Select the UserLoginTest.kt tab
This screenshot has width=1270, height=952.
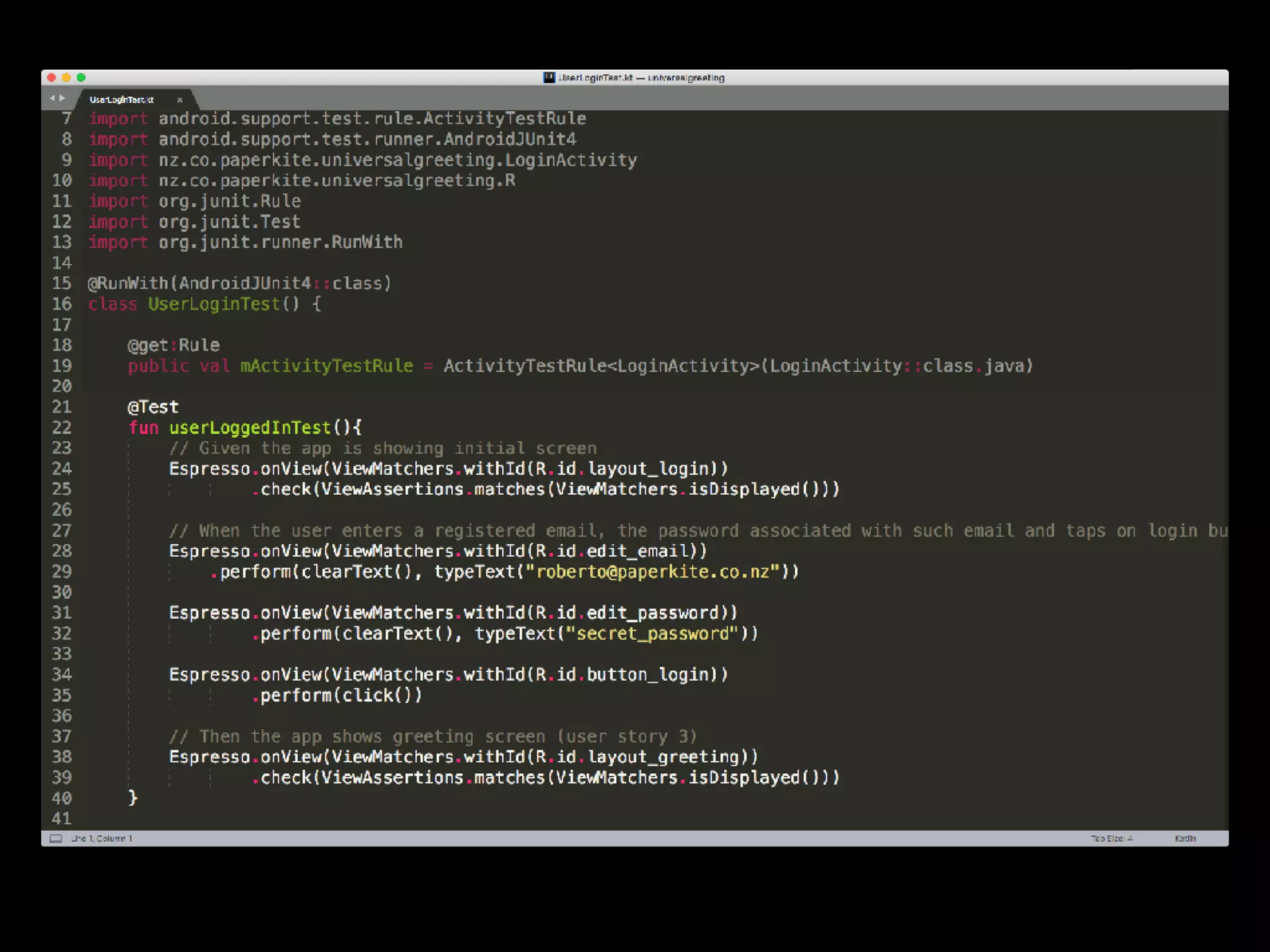tap(122, 100)
